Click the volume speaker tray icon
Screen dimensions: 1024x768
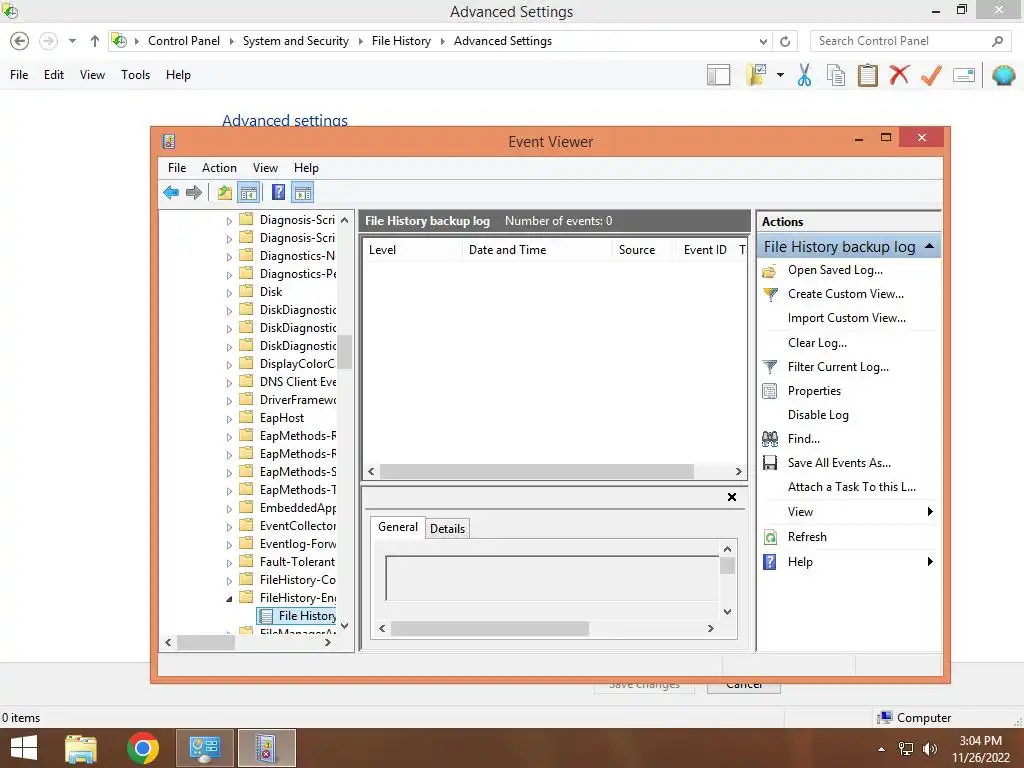click(x=930, y=749)
